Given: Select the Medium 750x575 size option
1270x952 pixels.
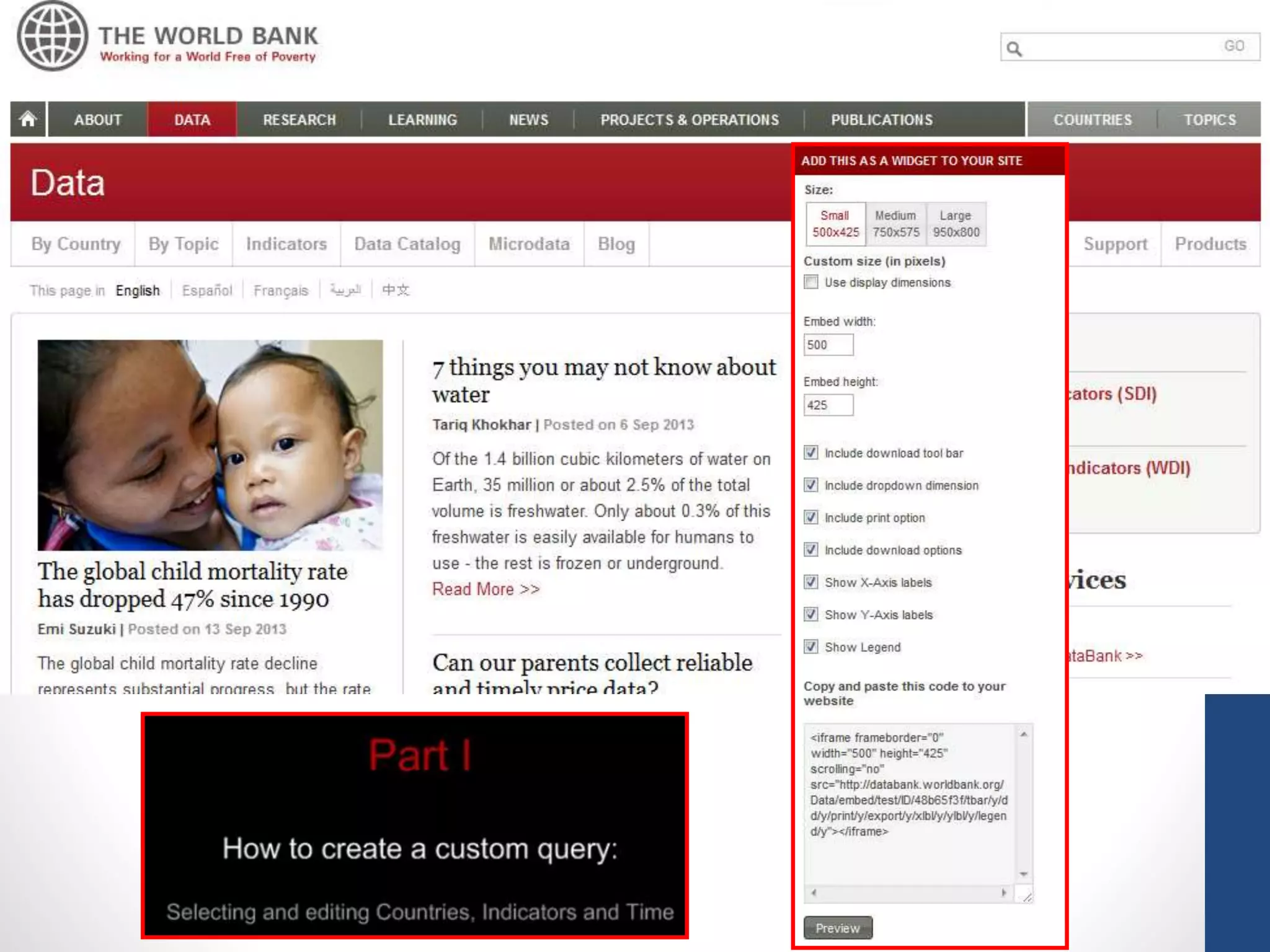Looking at the screenshot, I should [x=895, y=224].
